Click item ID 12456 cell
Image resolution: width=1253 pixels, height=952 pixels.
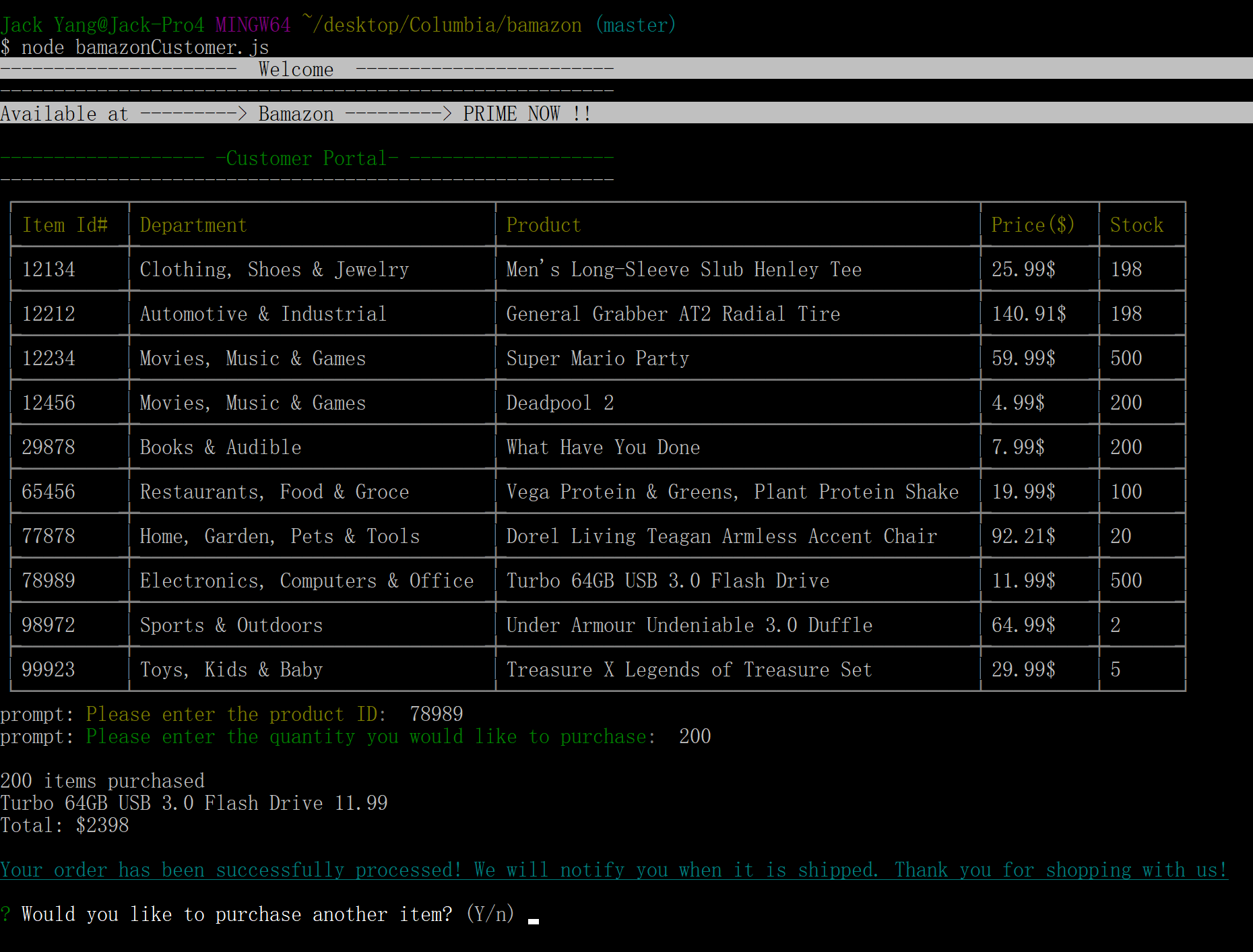pos(49,403)
